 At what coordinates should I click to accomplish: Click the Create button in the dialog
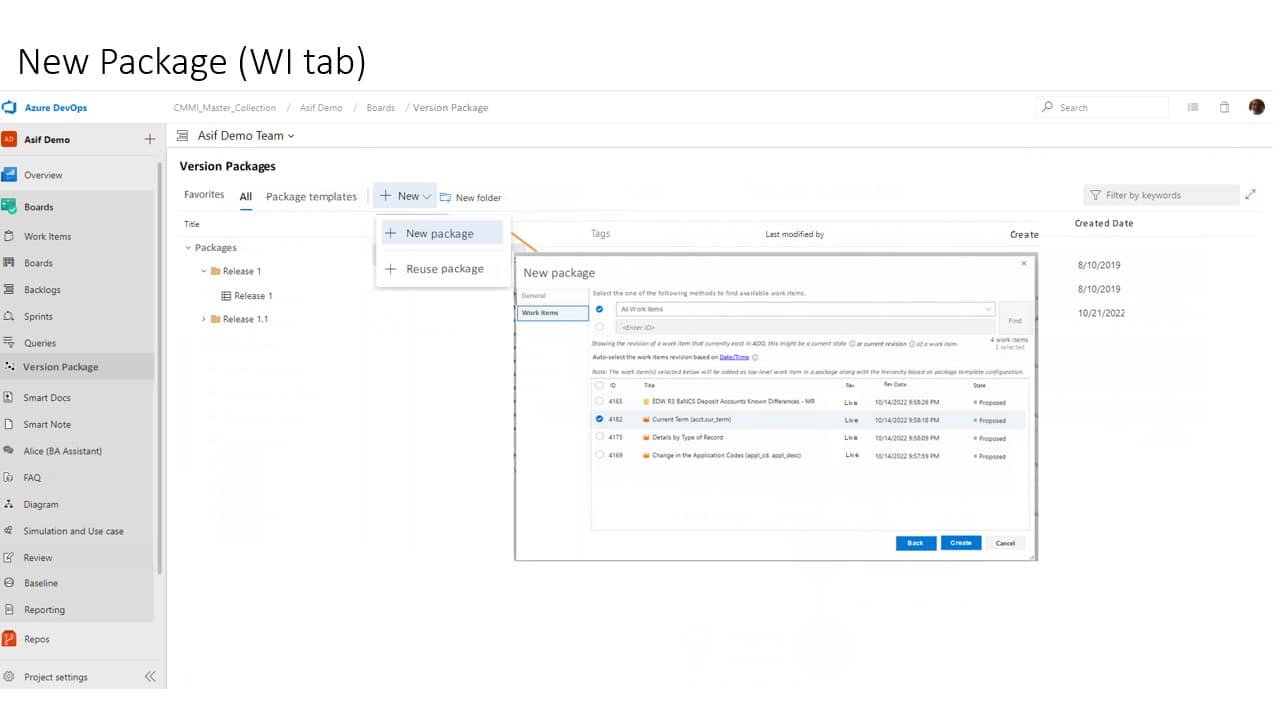(x=960, y=543)
